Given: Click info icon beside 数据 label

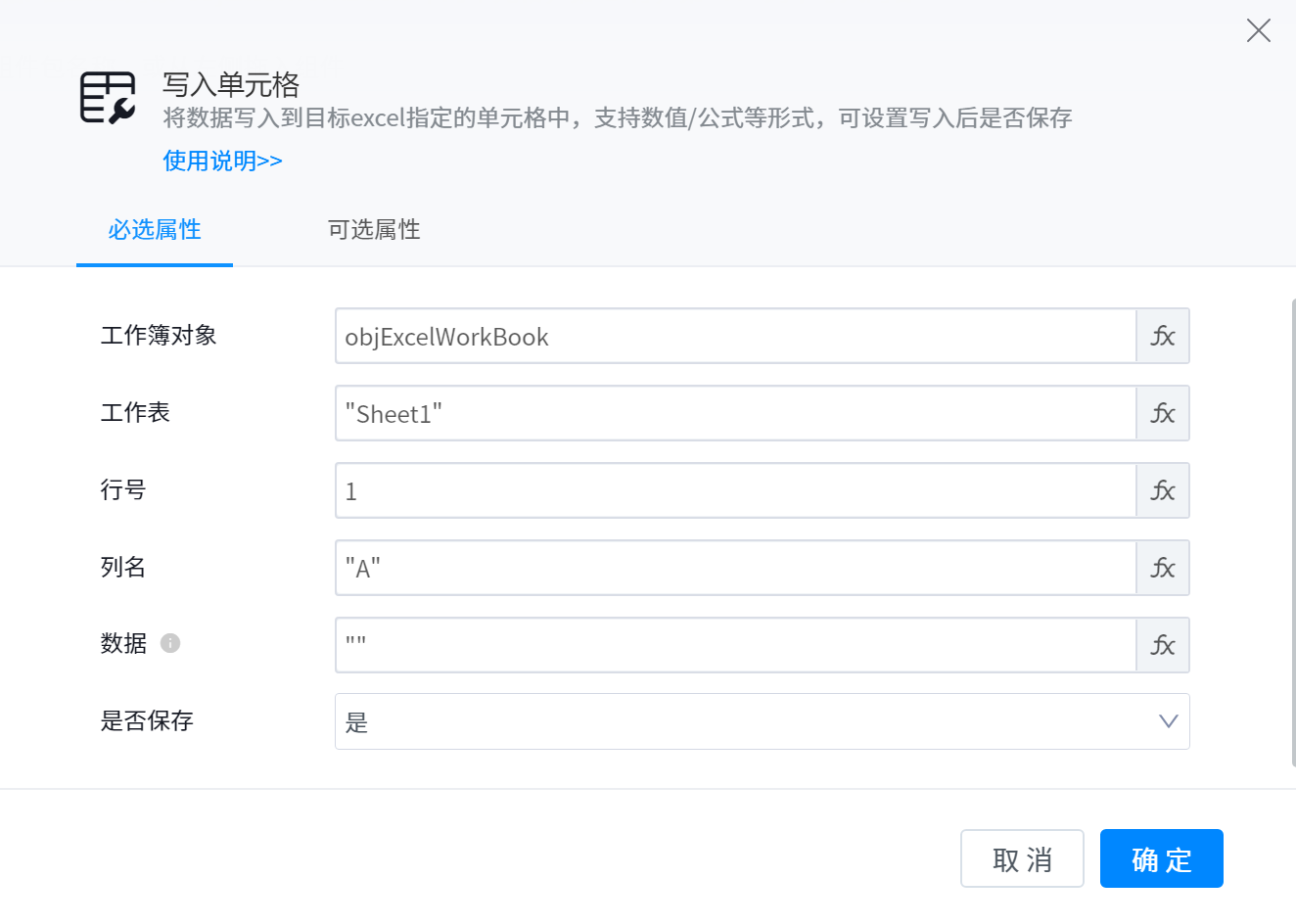Looking at the screenshot, I should tap(170, 643).
